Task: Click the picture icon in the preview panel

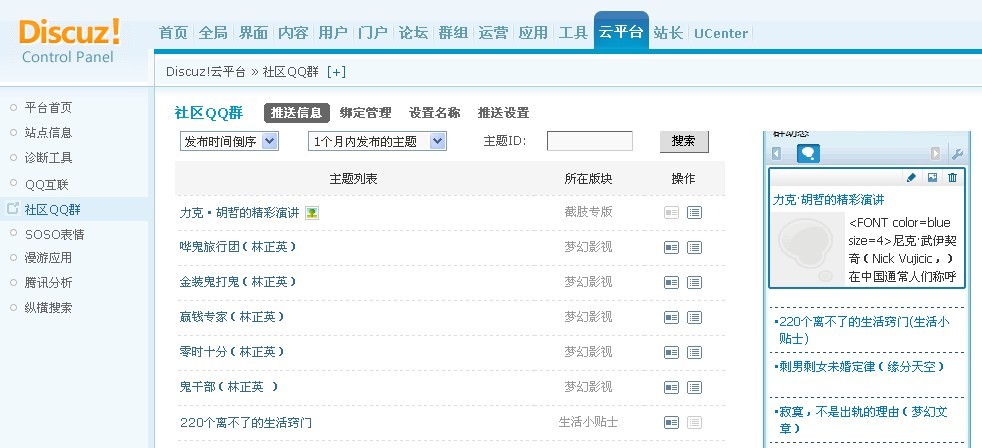Action: tap(933, 178)
